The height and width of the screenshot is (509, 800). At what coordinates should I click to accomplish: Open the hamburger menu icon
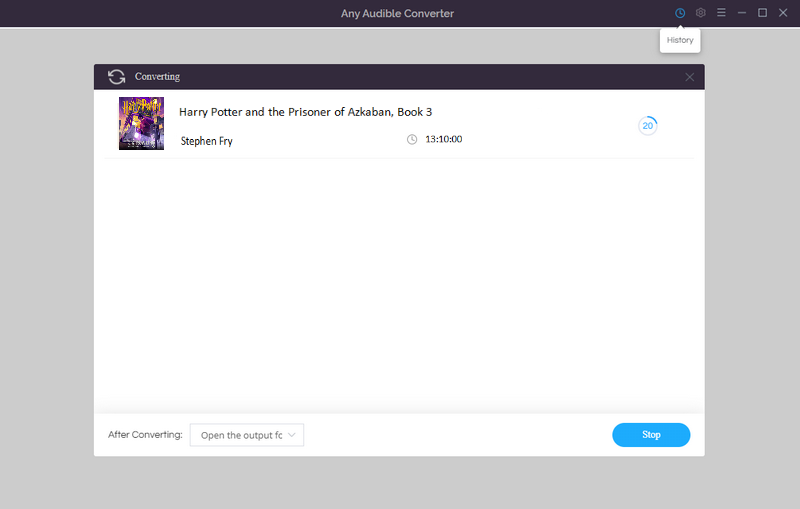721,12
